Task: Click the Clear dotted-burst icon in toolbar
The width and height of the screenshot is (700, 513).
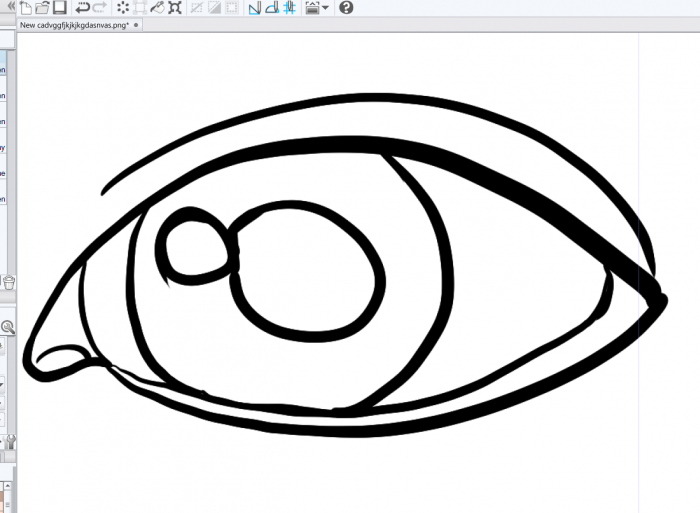Action: coord(123,8)
